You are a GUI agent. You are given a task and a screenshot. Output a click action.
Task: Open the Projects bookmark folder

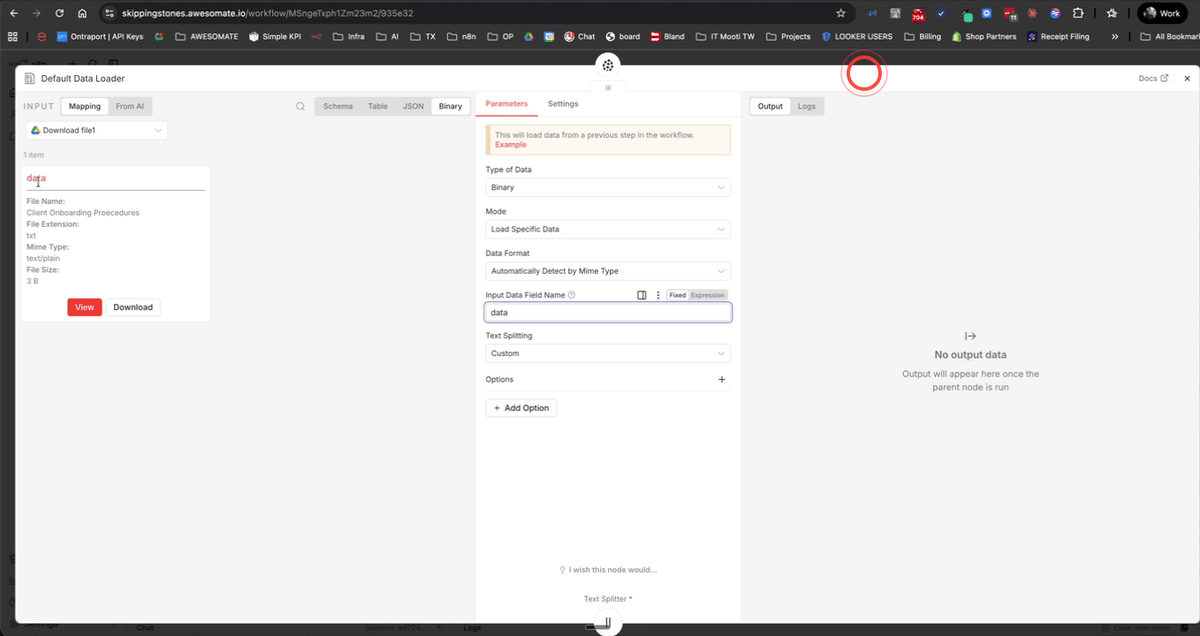[788, 37]
